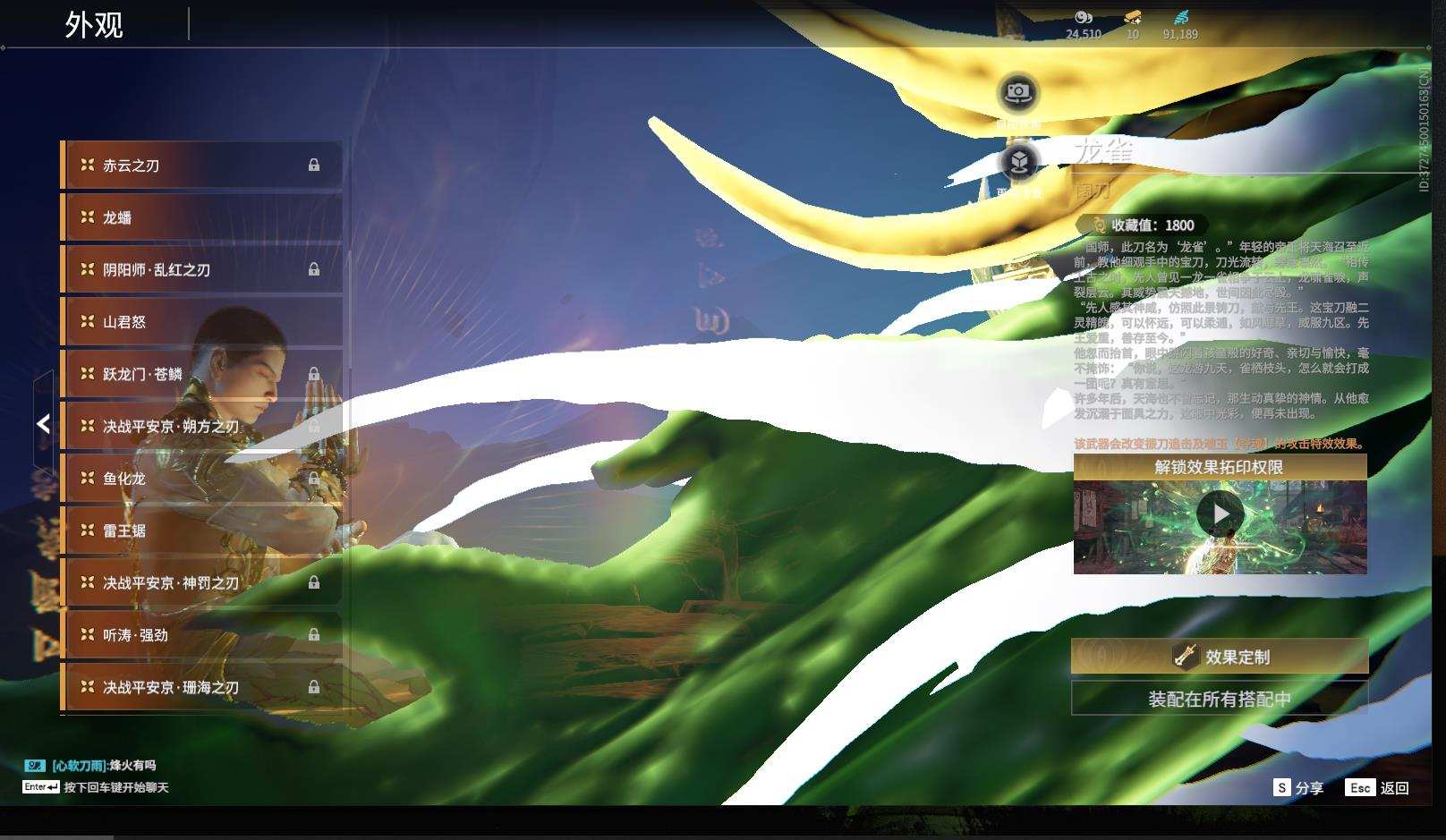Collapse the weapon list with left arrow
This screenshot has height=840, width=1446.
(43, 423)
